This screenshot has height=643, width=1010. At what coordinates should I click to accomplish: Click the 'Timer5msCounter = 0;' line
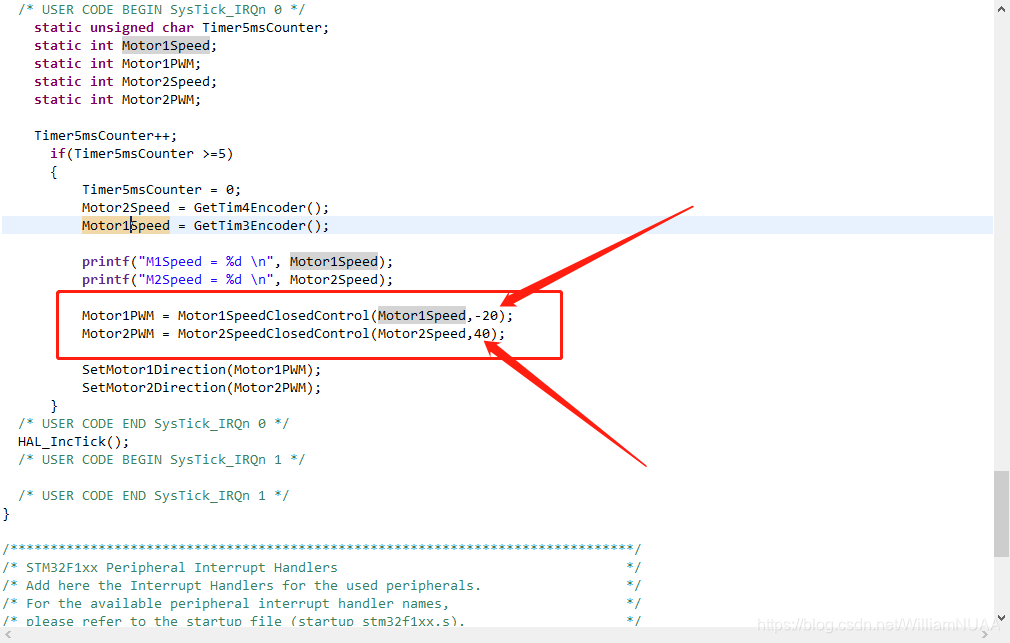162,190
